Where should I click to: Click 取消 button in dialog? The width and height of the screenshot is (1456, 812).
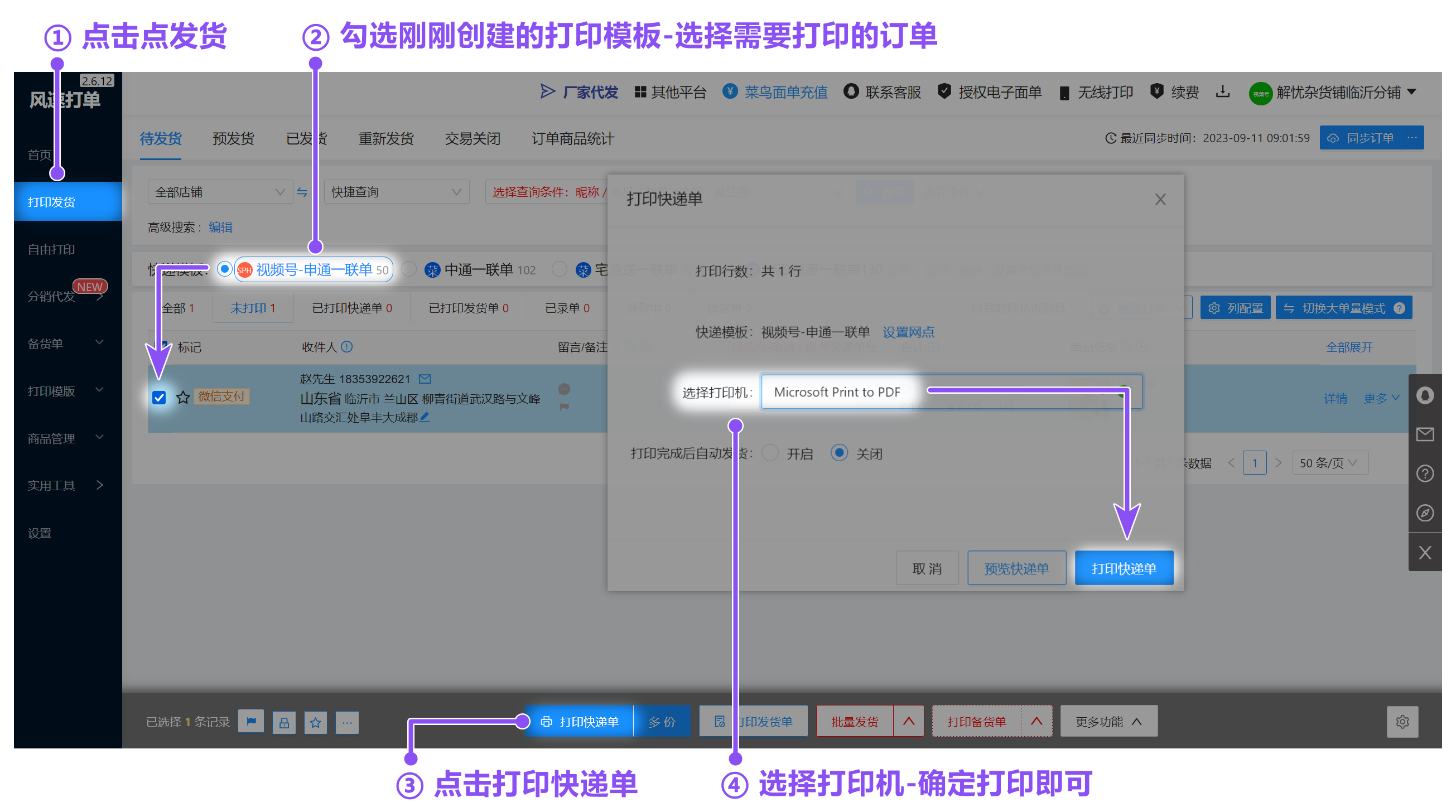pyautogui.click(x=927, y=568)
